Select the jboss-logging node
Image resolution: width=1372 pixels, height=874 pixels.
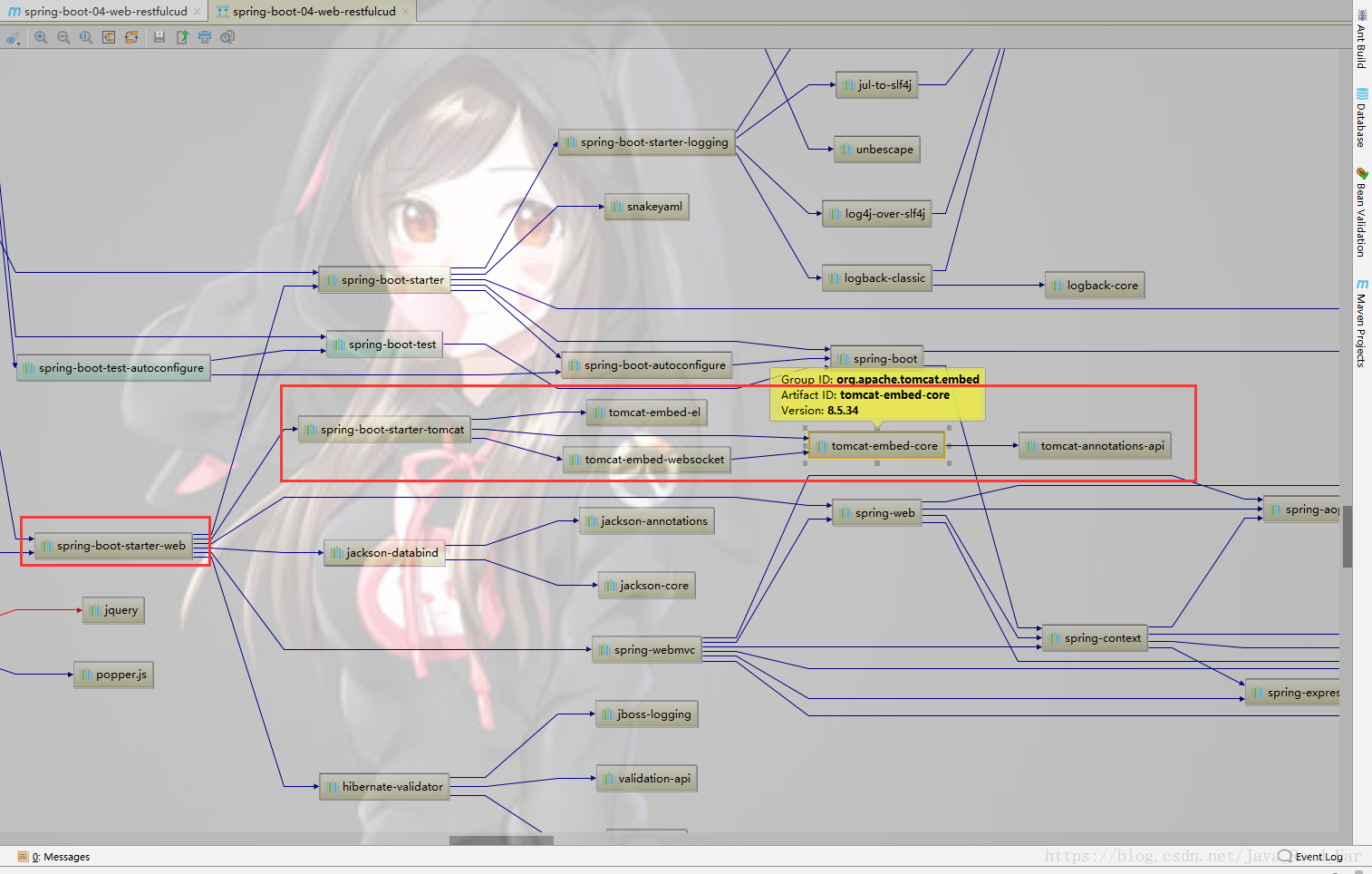(646, 714)
